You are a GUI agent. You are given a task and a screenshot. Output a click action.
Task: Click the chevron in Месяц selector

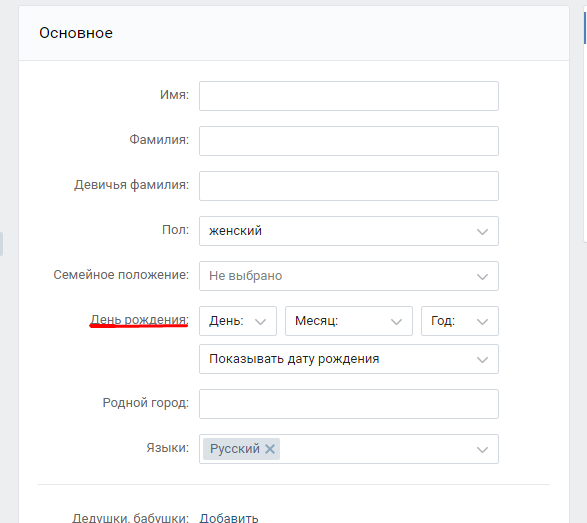click(396, 322)
